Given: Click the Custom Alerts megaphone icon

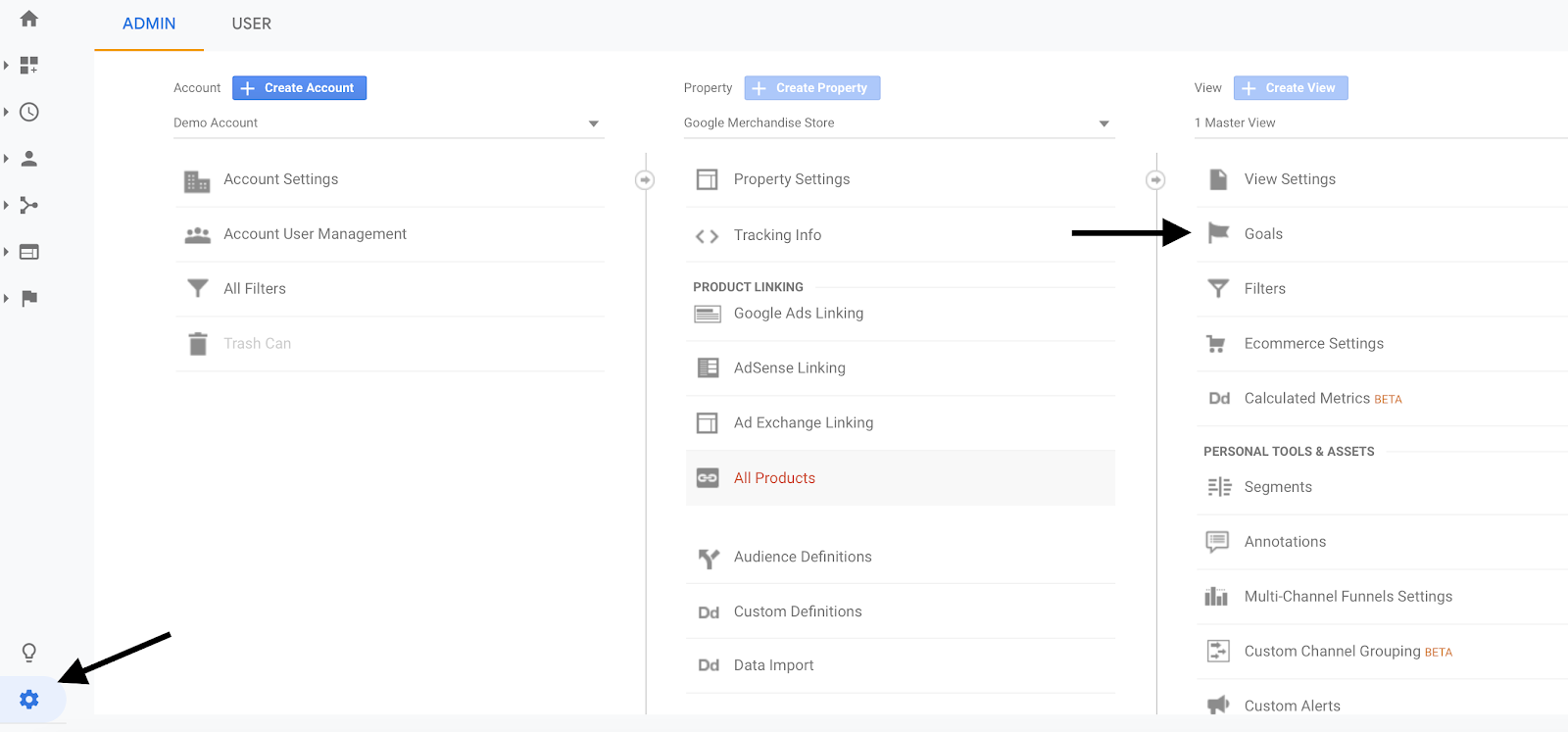Looking at the screenshot, I should tap(1217, 706).
